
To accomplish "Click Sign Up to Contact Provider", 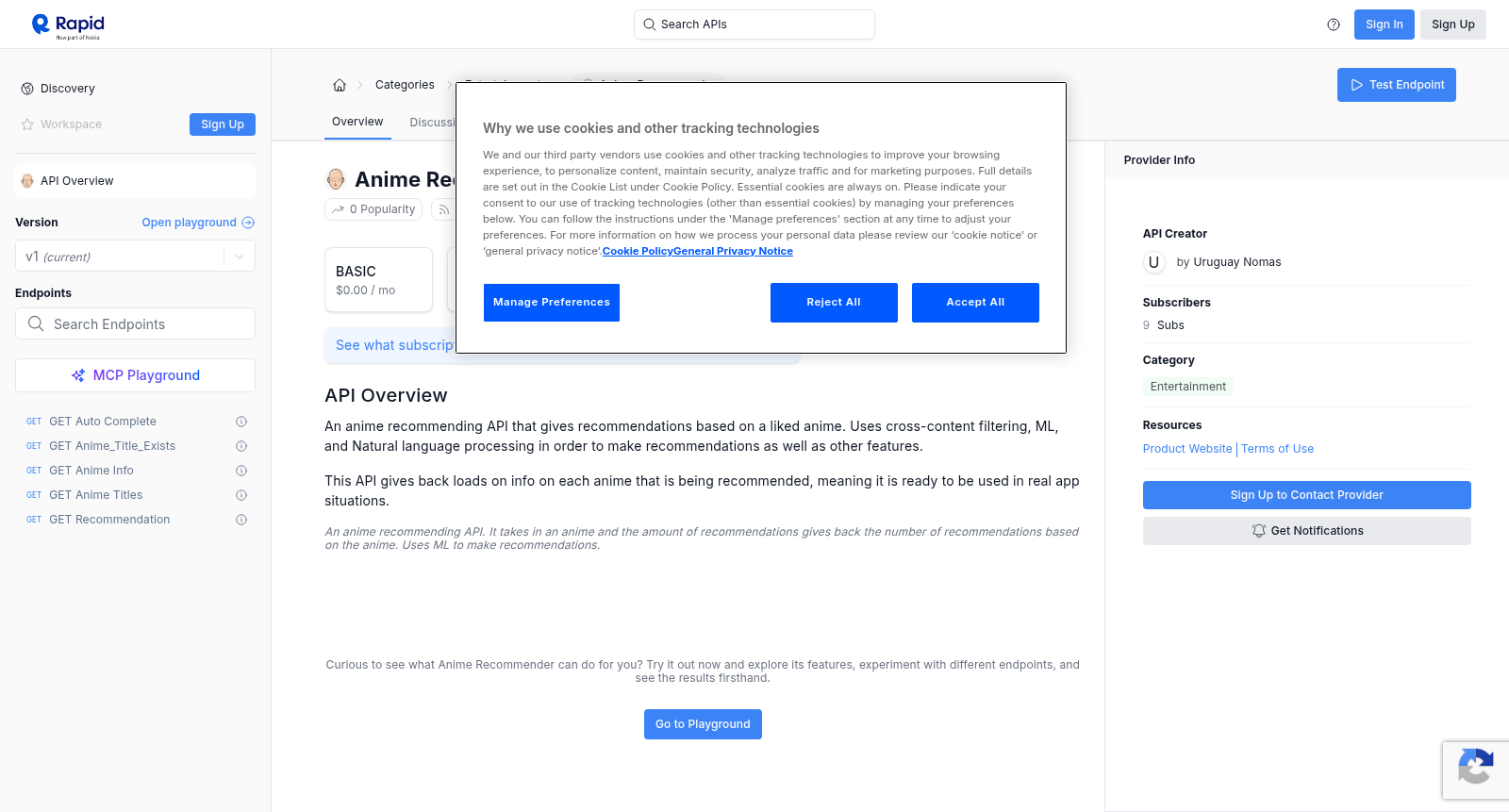I will [1306, 495].
